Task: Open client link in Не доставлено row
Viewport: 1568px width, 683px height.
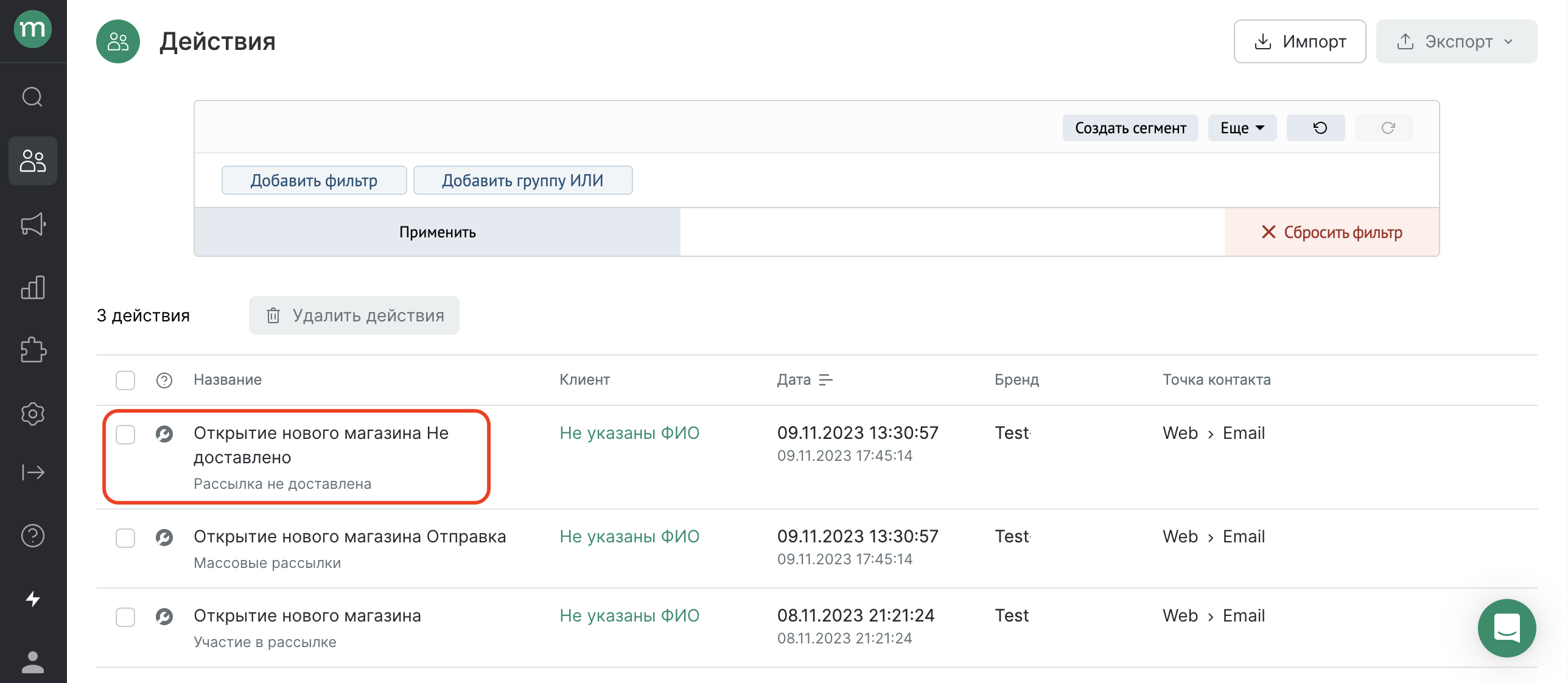Action: coord(629,433)
